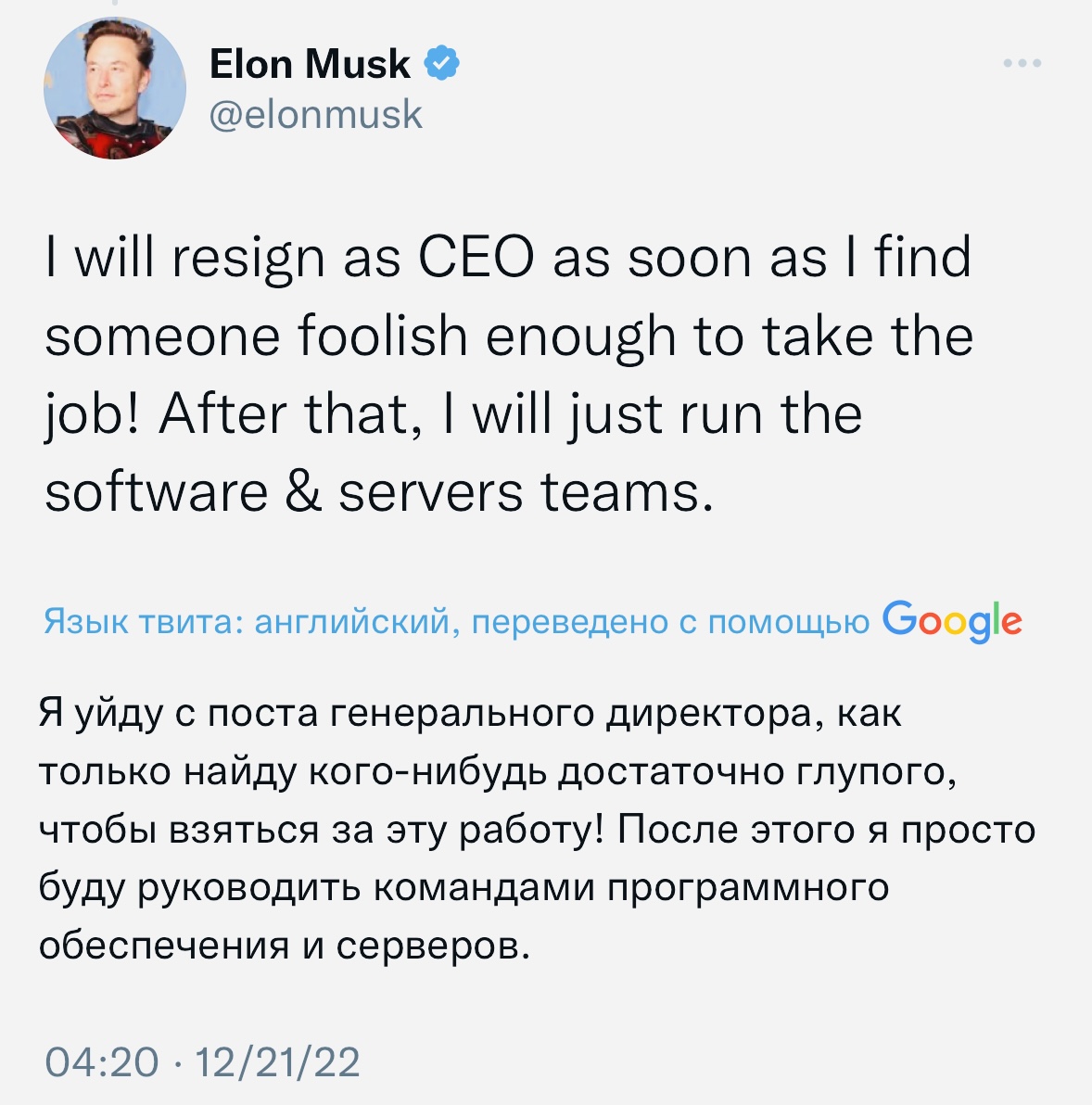Open the @elonmusk handle link

[316, 115]
